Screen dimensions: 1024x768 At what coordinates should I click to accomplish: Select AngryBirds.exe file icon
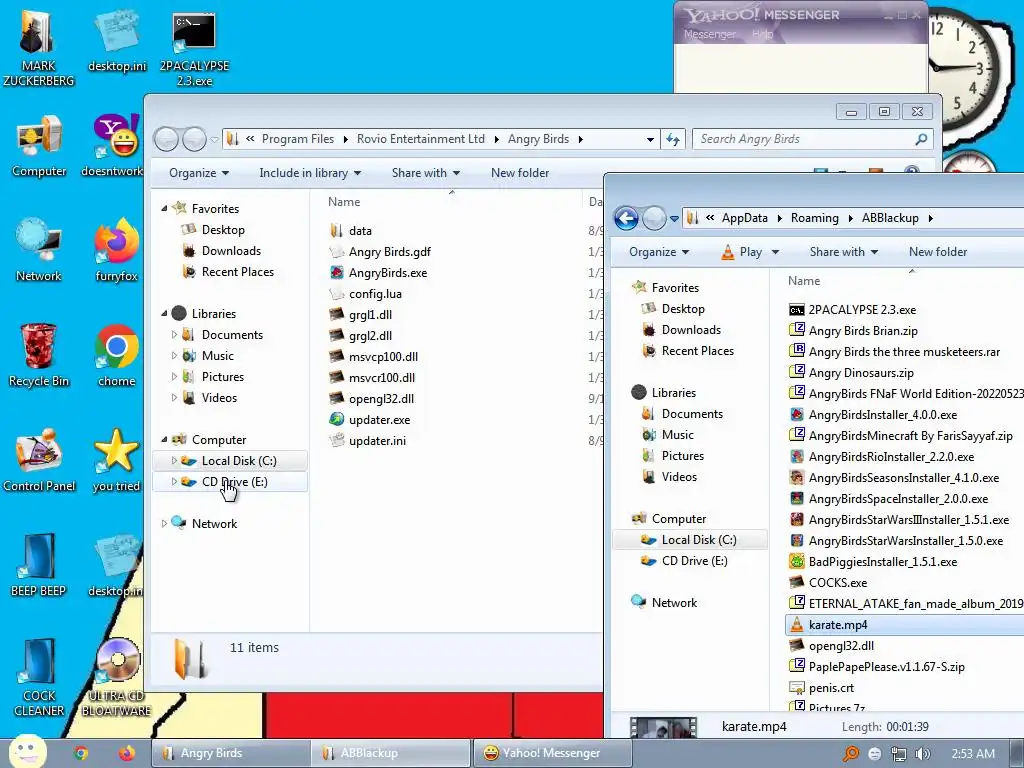(x=336, y=272)
